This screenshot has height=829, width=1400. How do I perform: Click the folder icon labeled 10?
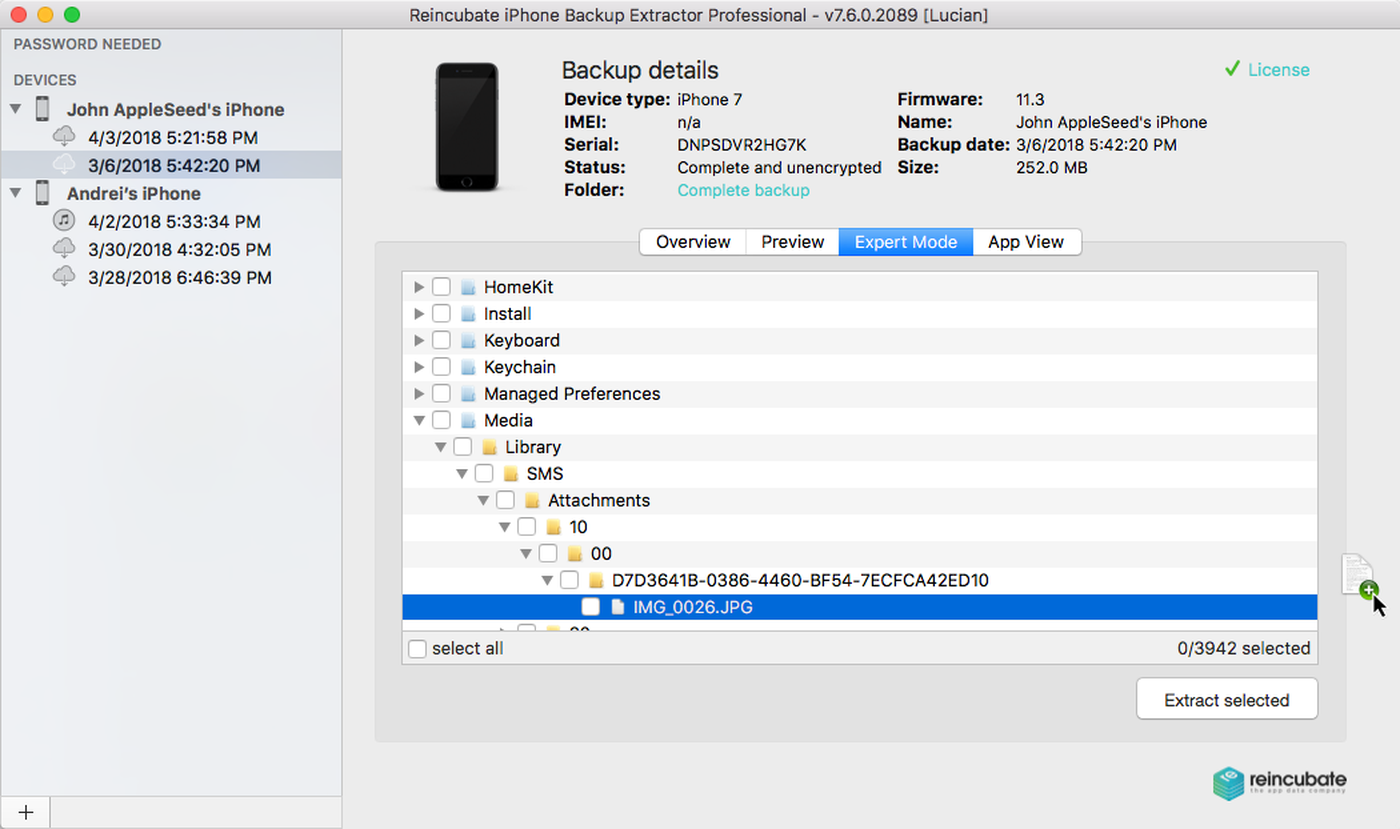point(553,527)
